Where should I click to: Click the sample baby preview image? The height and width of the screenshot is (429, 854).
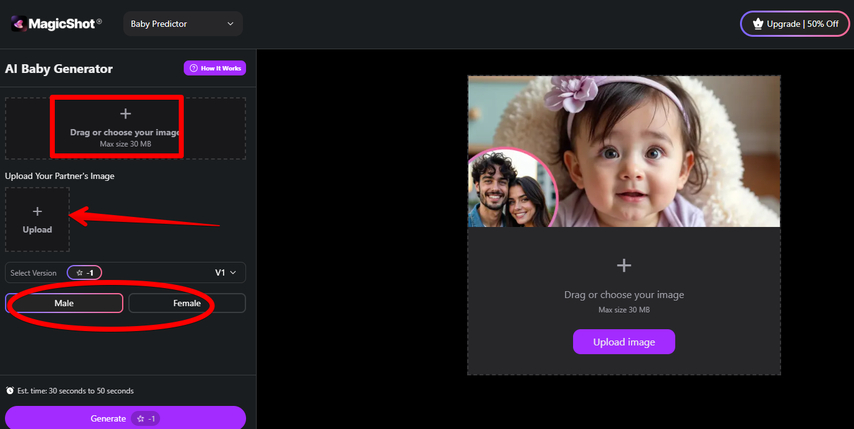click(624, 151)
